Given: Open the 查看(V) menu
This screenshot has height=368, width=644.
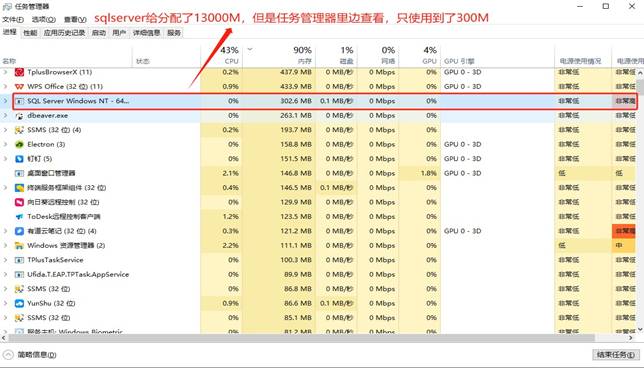Looking at the screenshot, I should pyautogui.click(x=75, y=19).
